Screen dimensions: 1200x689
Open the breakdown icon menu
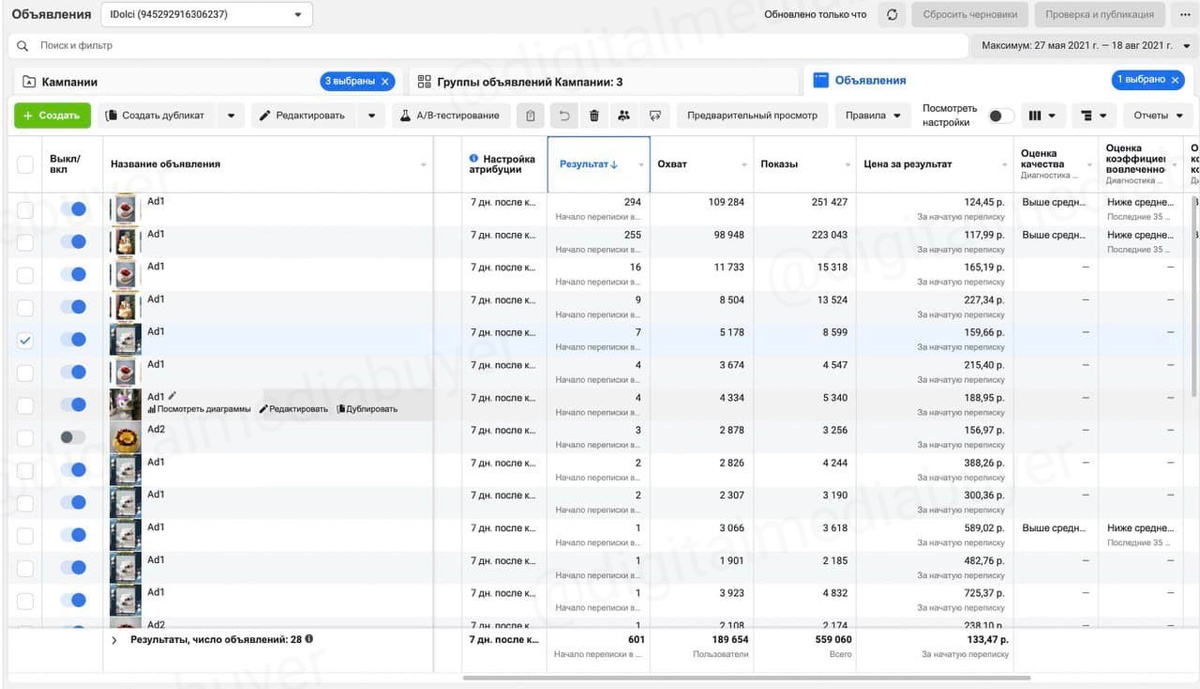coord(1094,116)
